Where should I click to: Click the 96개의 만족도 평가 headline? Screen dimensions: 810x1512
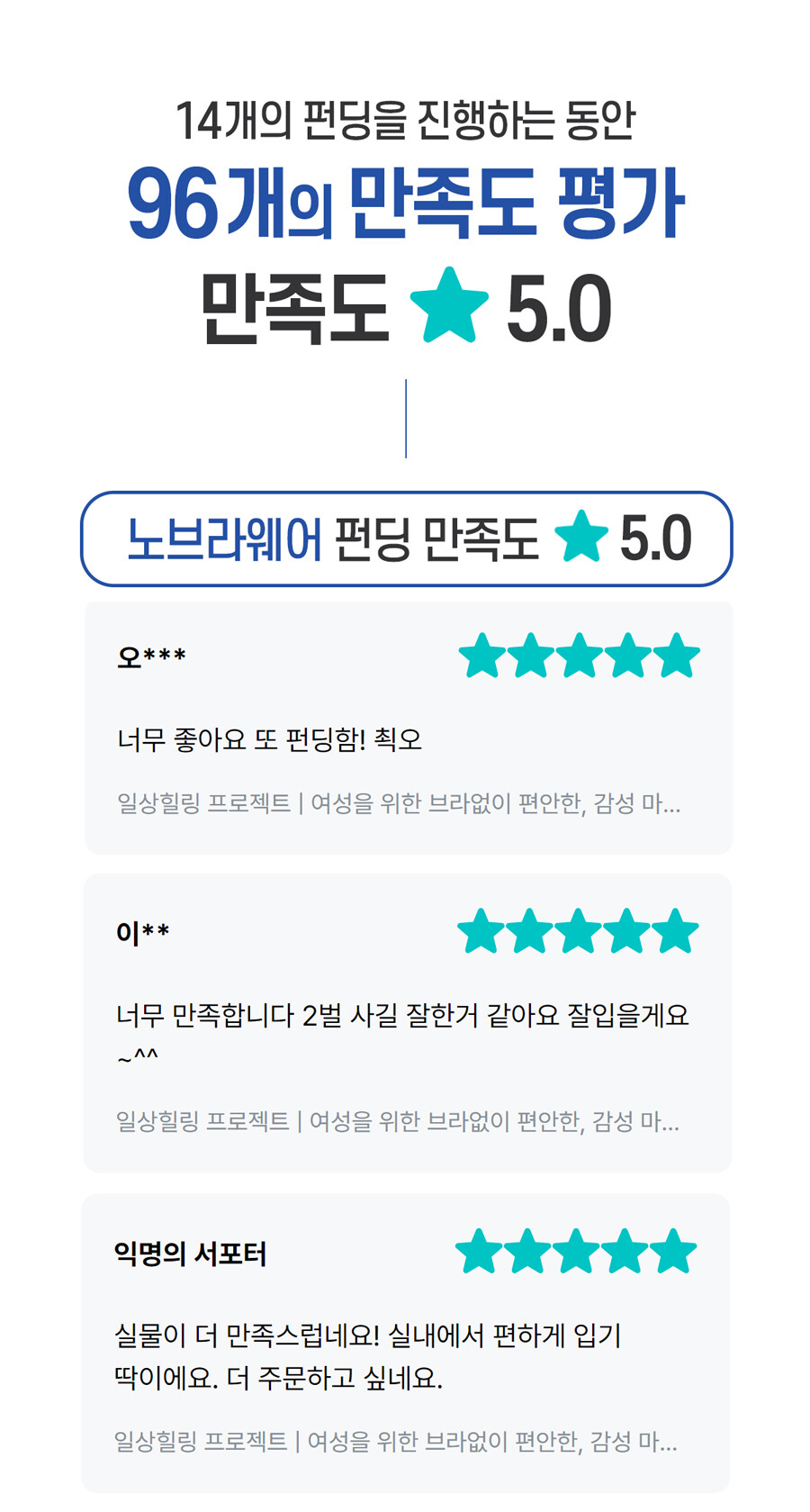[406, 204]
